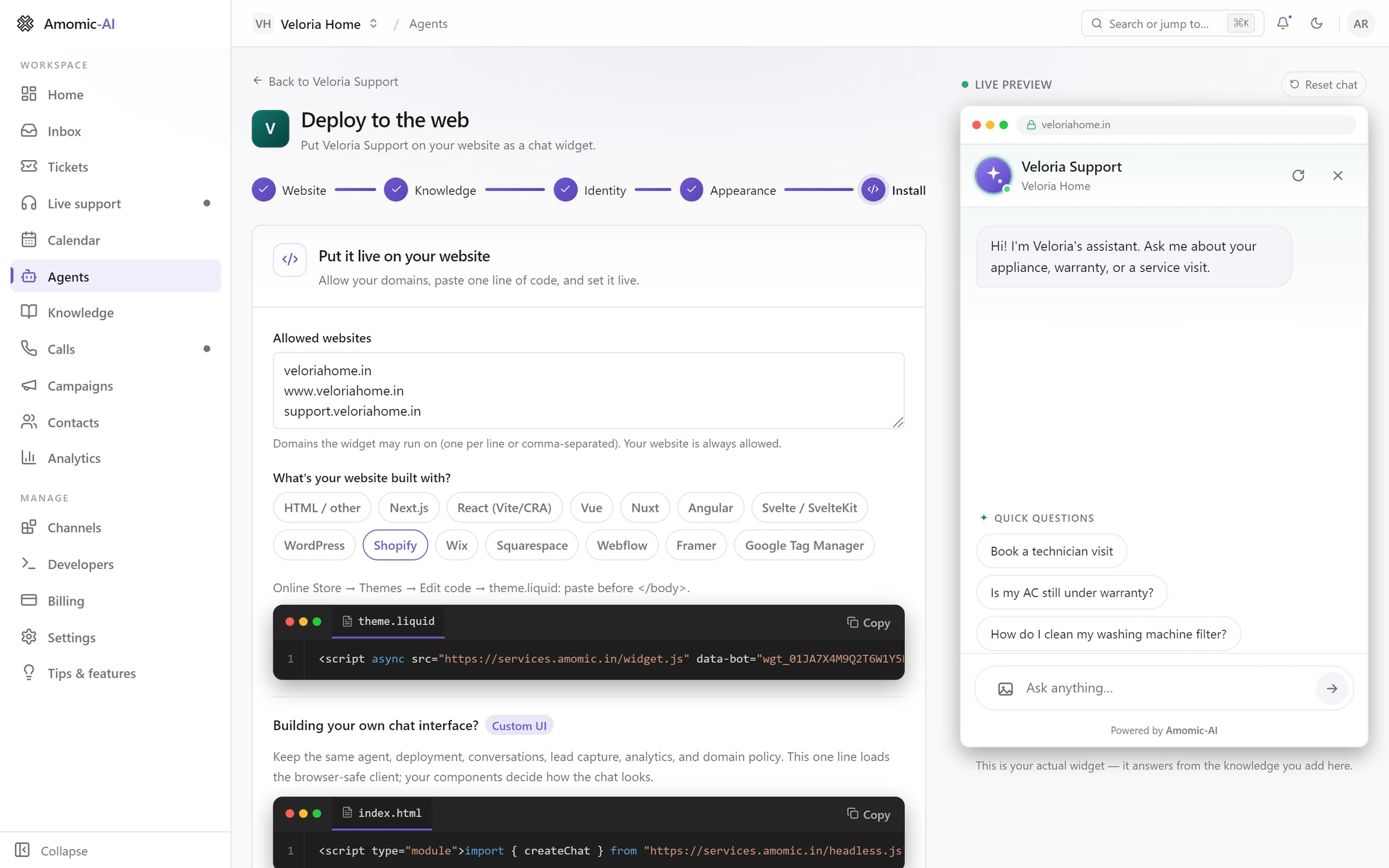Expand the Veloria Home workspace switcher
This screenshot has width=1389, height=868.
(x=316, y=24)
